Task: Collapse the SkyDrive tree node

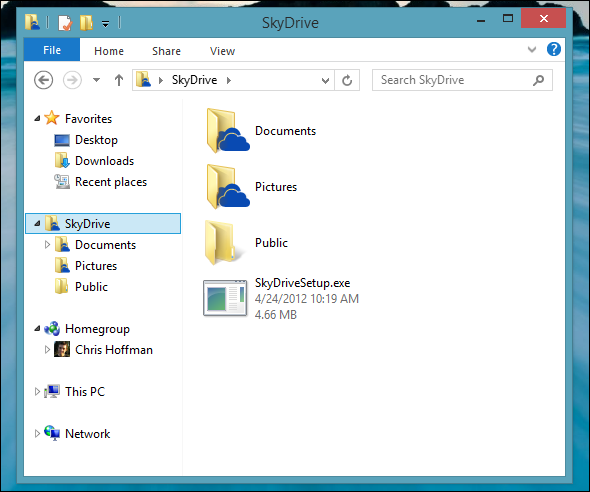Action: pyautogui.click(x=37, y=223)
